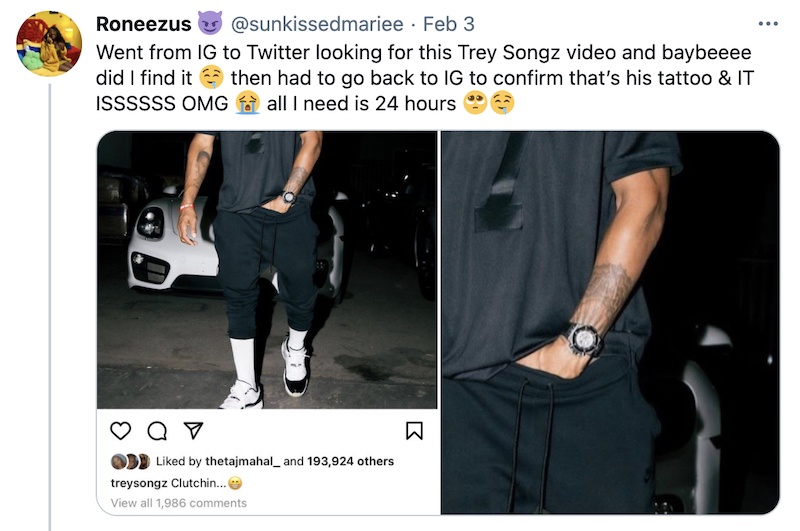
Task: Open the right zoomed tattoo photo
Action: [611, 322]
